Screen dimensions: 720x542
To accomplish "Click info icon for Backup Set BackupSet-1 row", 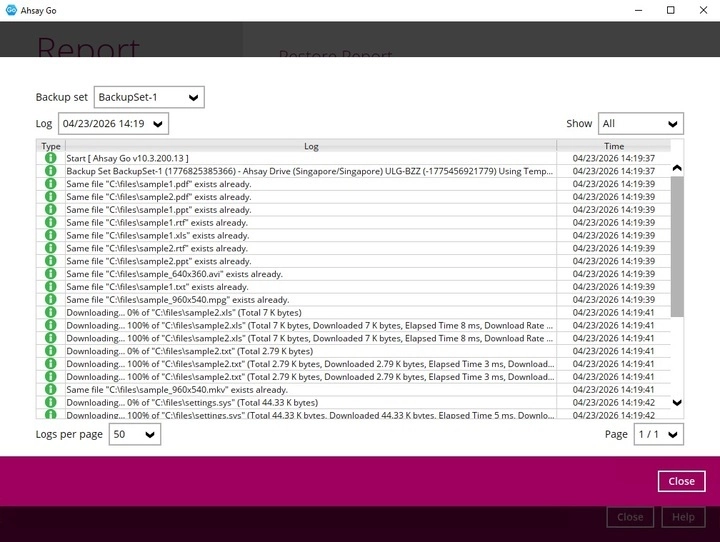I will pos(51,171).
